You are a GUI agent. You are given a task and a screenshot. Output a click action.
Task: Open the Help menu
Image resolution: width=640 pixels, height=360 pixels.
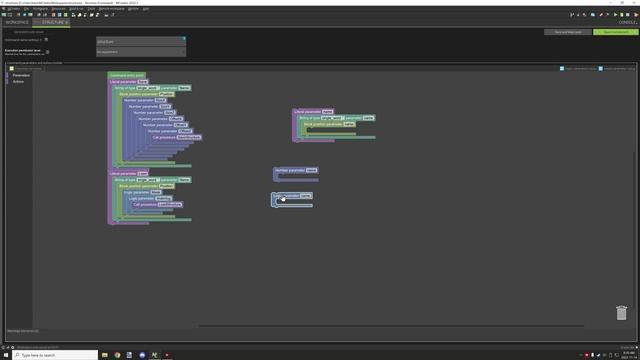pyautogui.click(x=146, y=9)
